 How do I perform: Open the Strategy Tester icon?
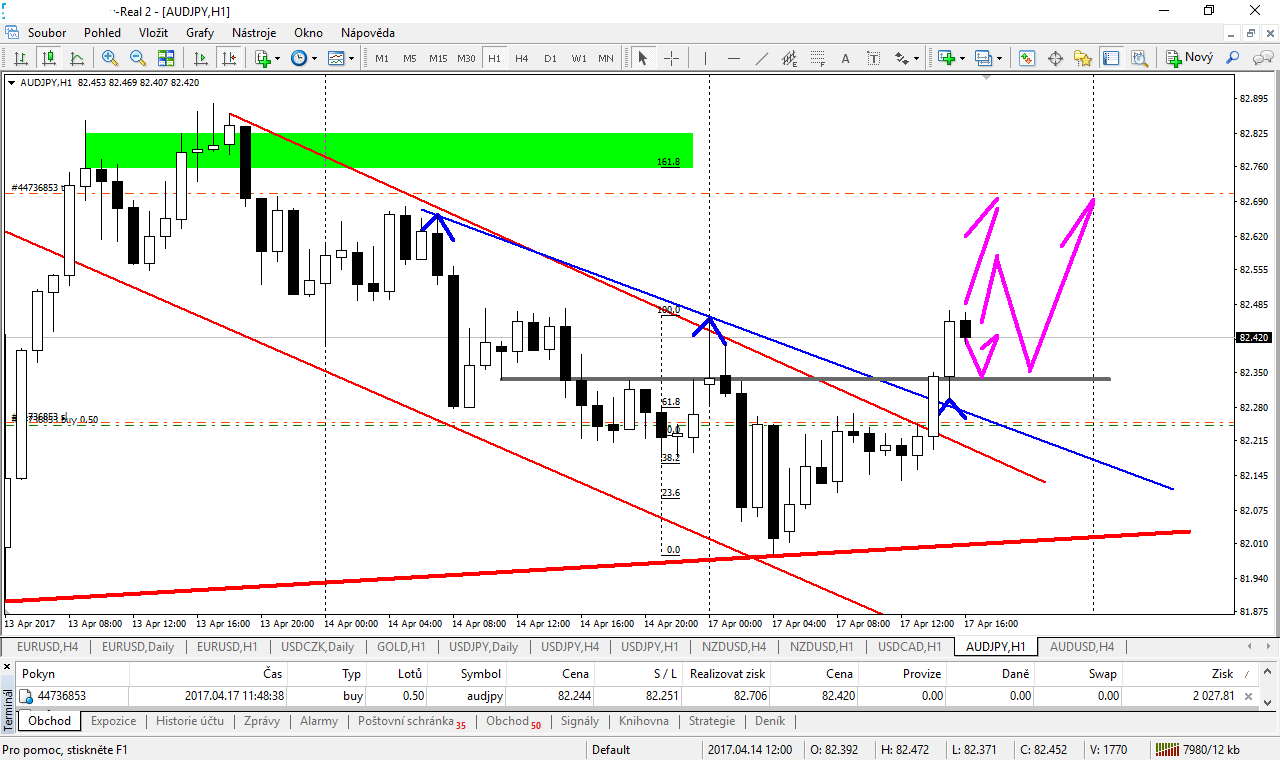click(1139, 58)
